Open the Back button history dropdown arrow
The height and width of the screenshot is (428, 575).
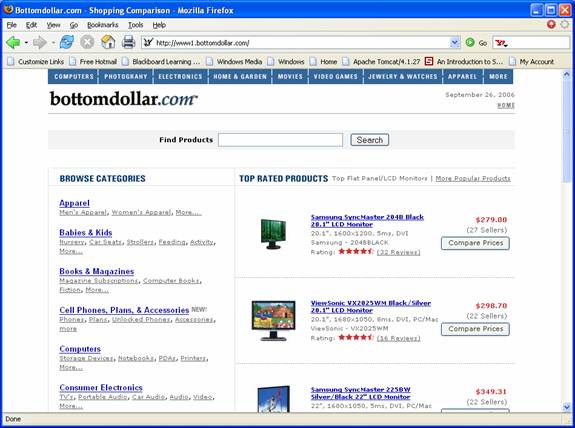tap(26, 43)
